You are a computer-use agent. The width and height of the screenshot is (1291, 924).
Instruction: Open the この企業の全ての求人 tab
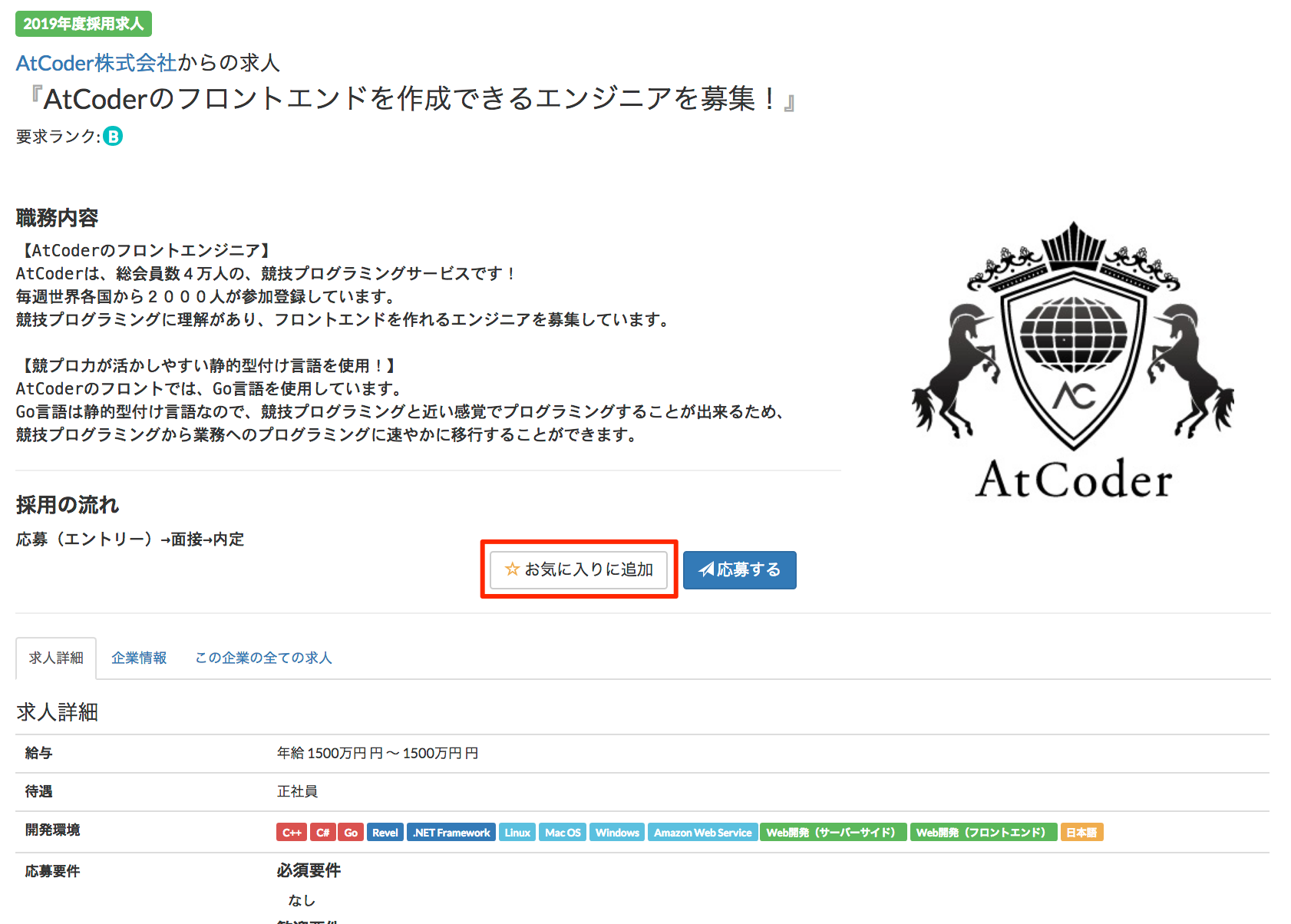click(x=263, y=658)
